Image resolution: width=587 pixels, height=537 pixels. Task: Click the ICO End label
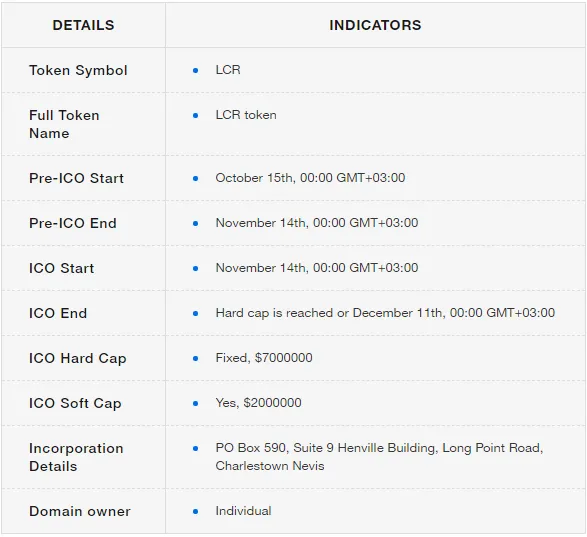coord(58,313)
